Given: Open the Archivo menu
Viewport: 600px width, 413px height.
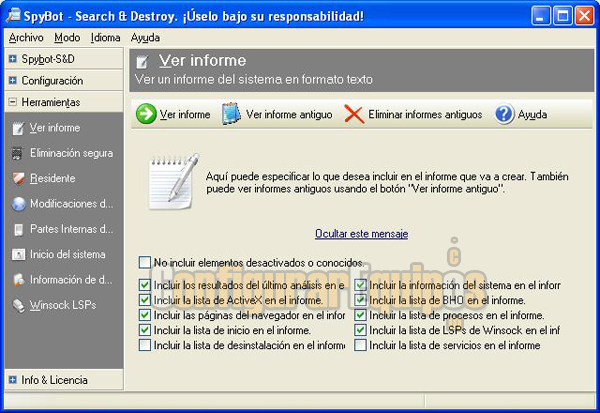Looking at the screenshot, I should [26, 38].
